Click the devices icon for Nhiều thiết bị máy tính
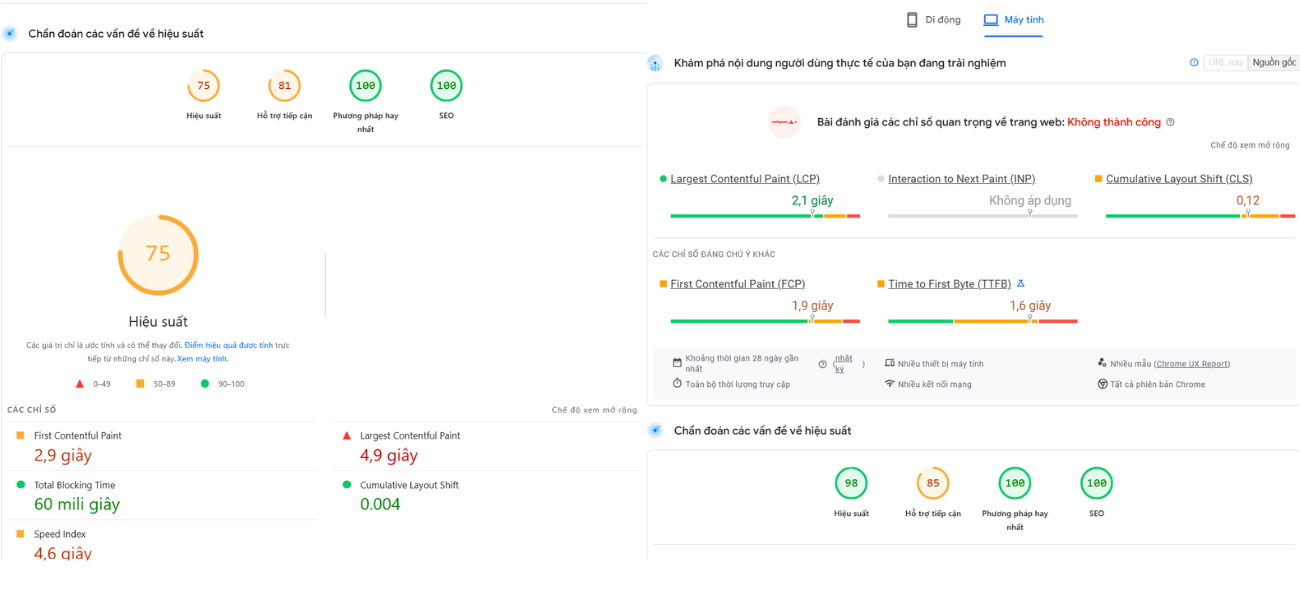This screenshot has height=597, width=1300. pos(890,364)
